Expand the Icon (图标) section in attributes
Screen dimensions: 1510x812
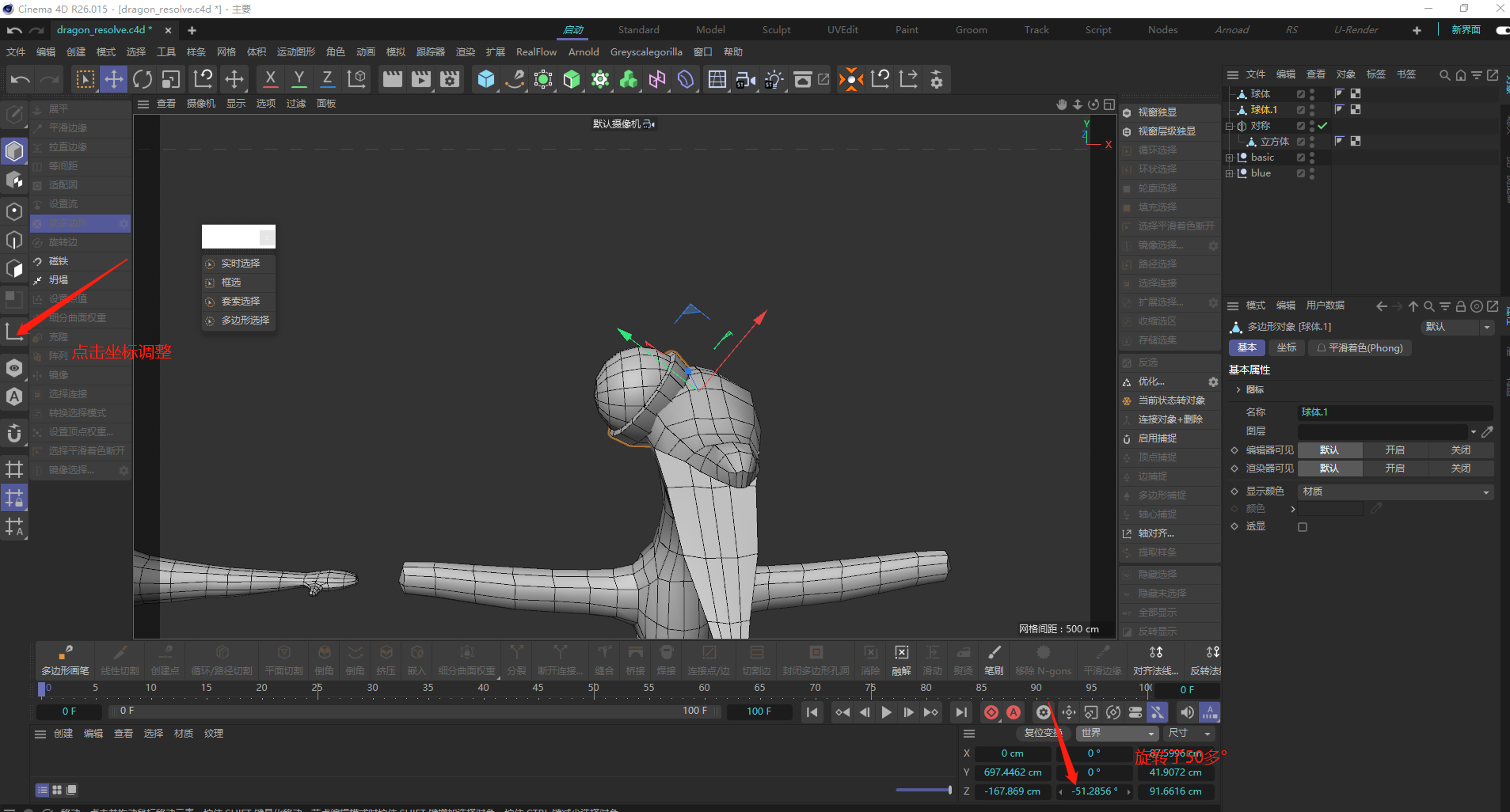[x=1238, y=390]
